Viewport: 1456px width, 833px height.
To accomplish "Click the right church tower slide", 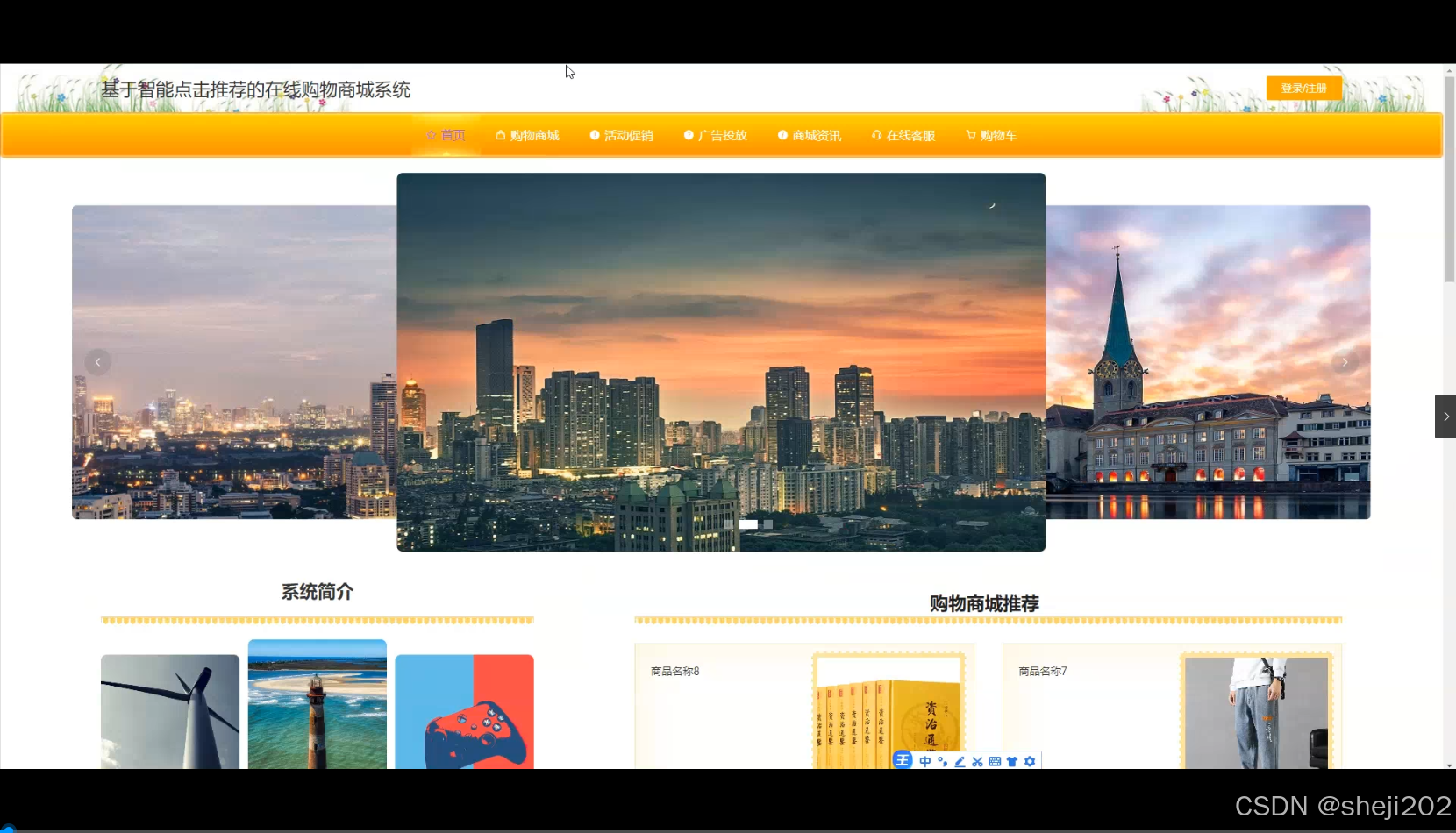I will coord(1208,362).
